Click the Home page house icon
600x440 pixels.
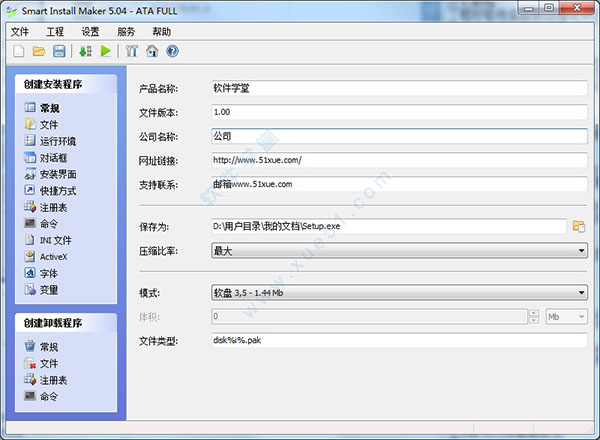pos(152,51)
